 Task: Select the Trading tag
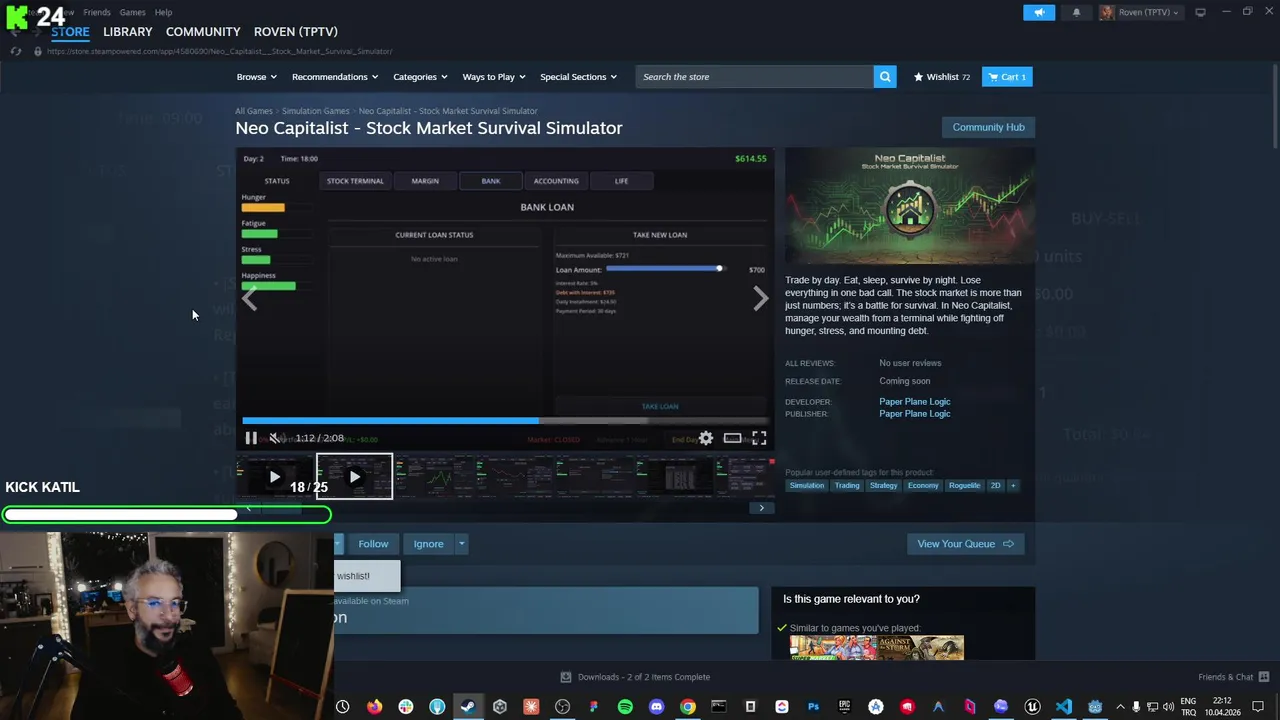847,486
